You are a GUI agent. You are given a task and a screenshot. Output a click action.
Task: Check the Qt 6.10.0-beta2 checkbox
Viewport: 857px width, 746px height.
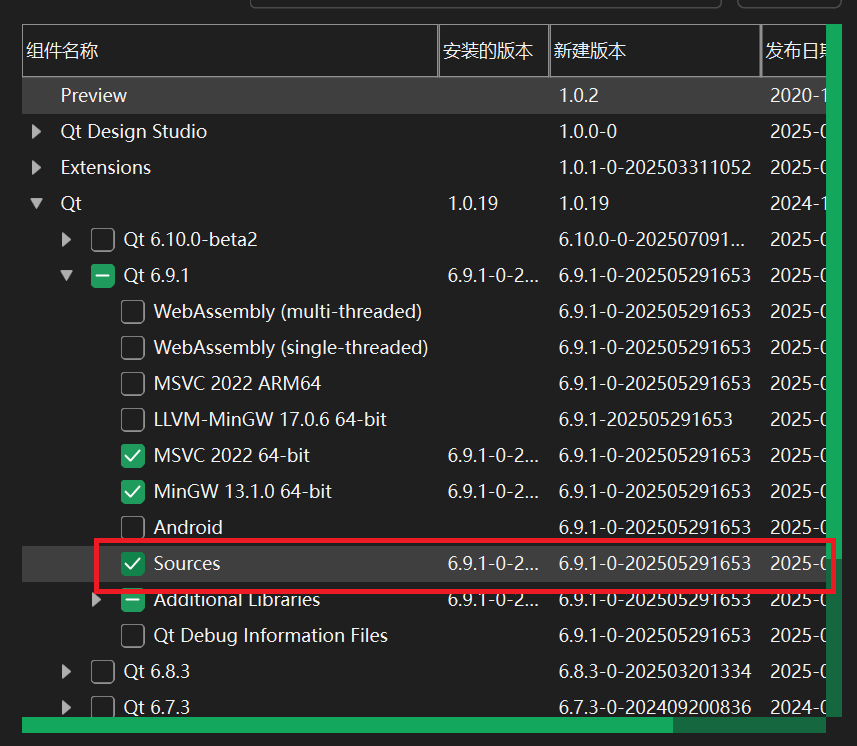coord(103,239)
